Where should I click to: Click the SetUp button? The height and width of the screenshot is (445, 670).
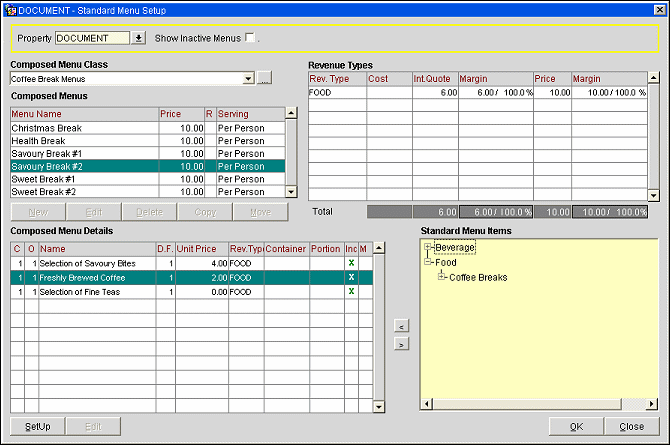click(38, 426)
